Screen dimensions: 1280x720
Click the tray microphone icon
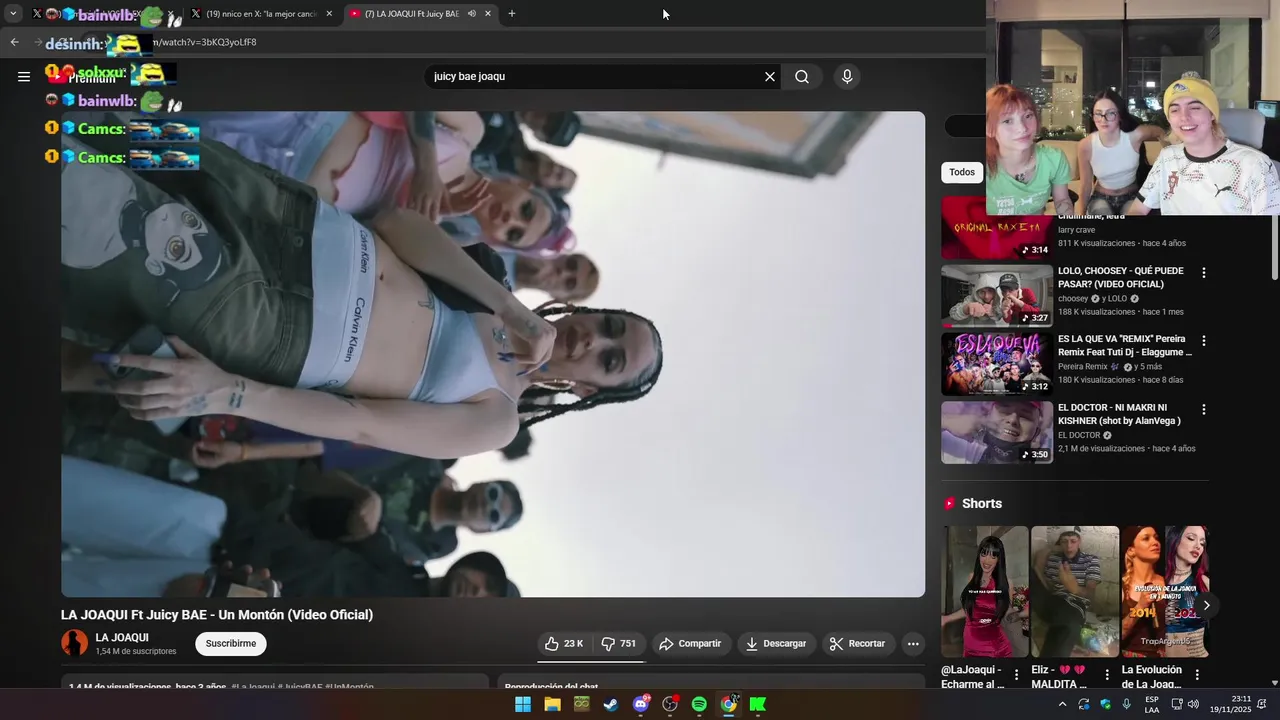click(x=1127, y=704)
